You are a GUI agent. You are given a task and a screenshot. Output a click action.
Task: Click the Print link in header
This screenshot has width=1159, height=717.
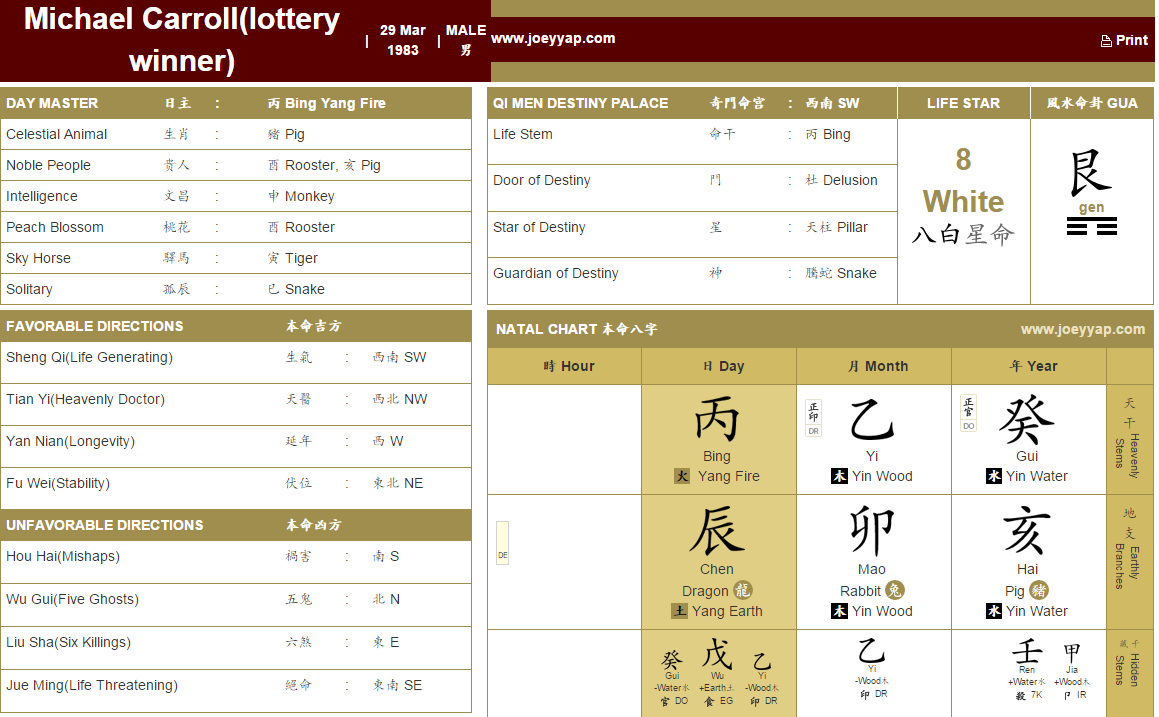coord(1124,40)
